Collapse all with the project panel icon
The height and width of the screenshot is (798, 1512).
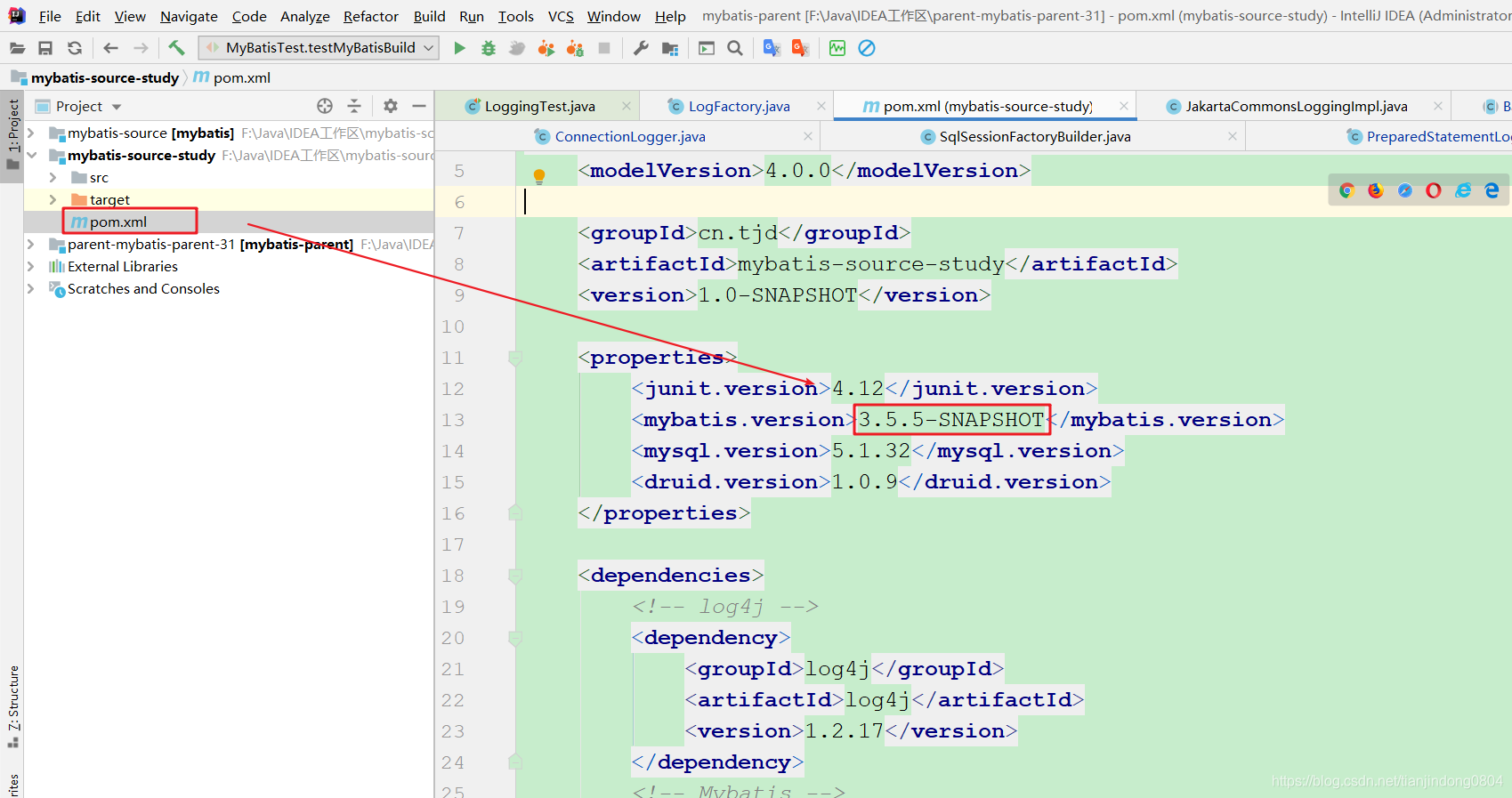click(x=354, y=106)
